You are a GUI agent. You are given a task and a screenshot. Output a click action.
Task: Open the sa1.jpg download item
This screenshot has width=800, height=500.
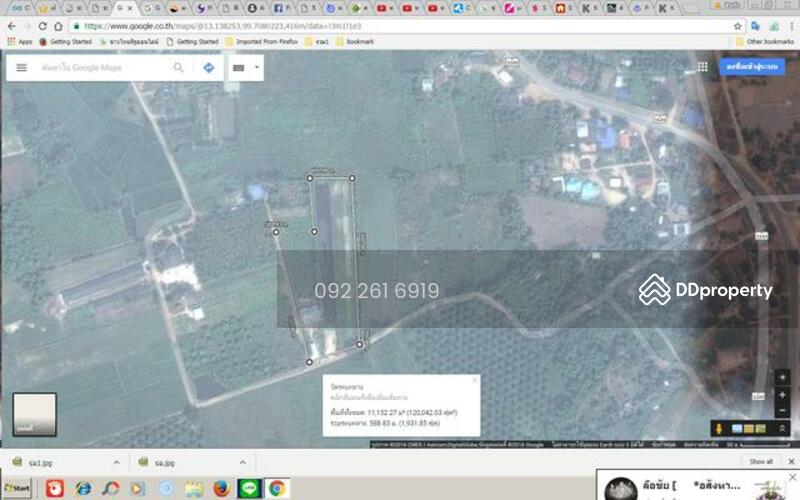coord(41,463)
